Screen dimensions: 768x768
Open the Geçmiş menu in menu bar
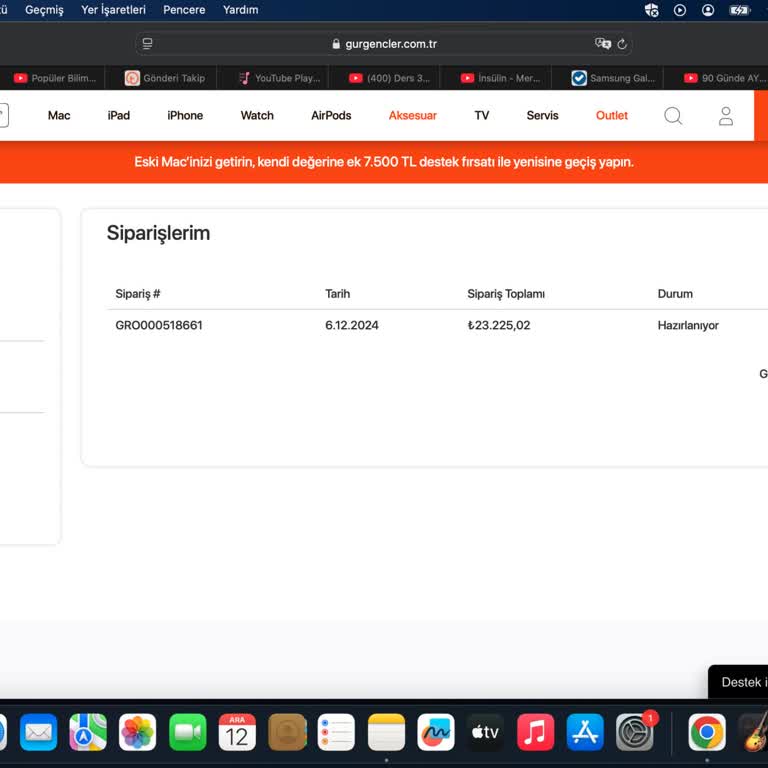pos(44,10)
